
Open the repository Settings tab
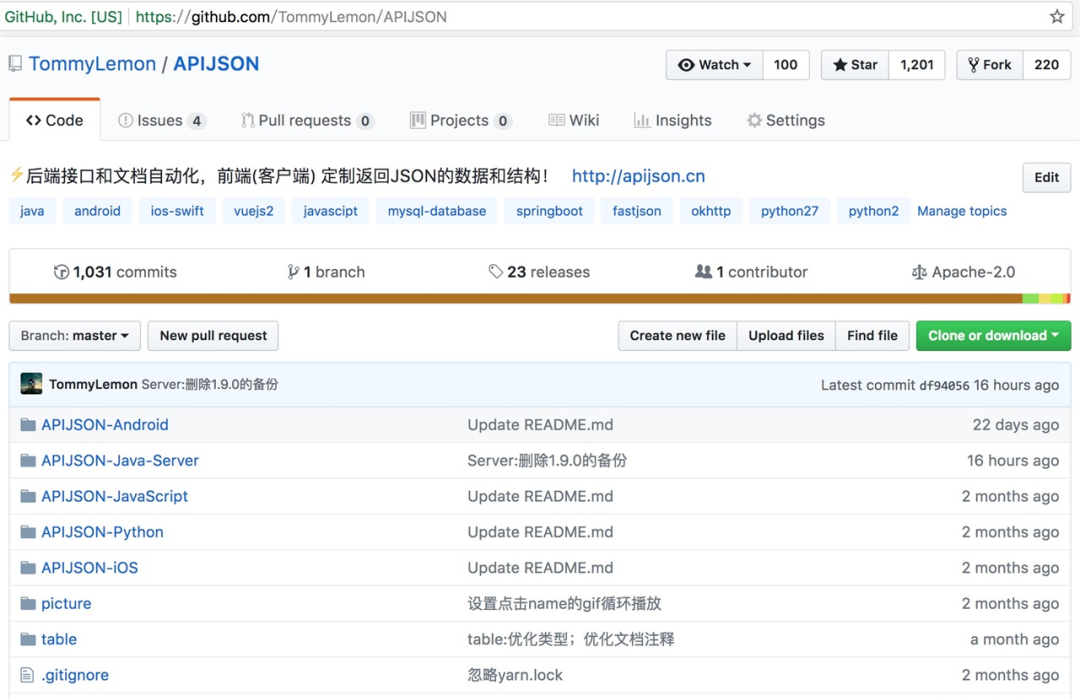pos(786,121)
